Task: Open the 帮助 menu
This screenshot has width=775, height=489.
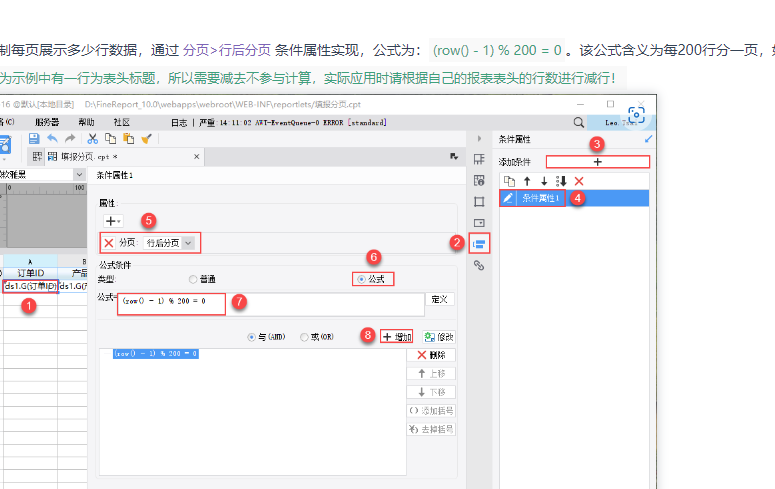Action: point(86,123)
